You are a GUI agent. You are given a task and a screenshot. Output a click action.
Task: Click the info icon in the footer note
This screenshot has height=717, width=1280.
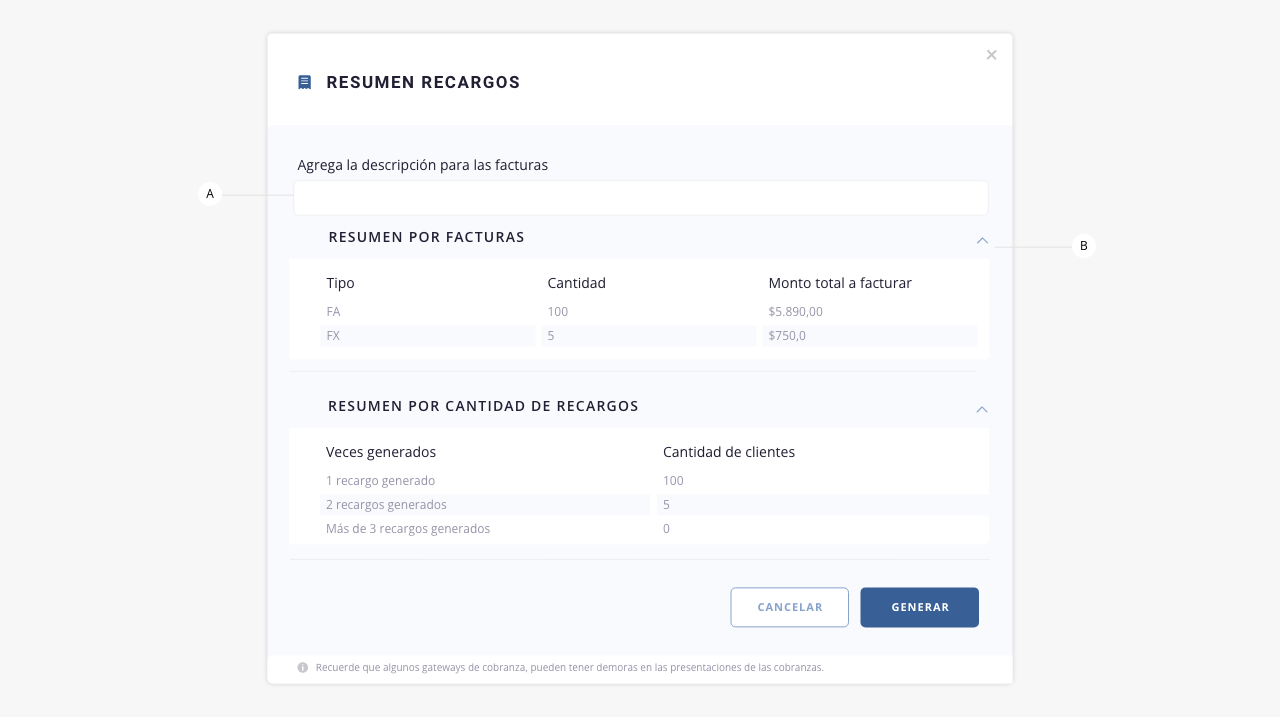pos(303,667)
